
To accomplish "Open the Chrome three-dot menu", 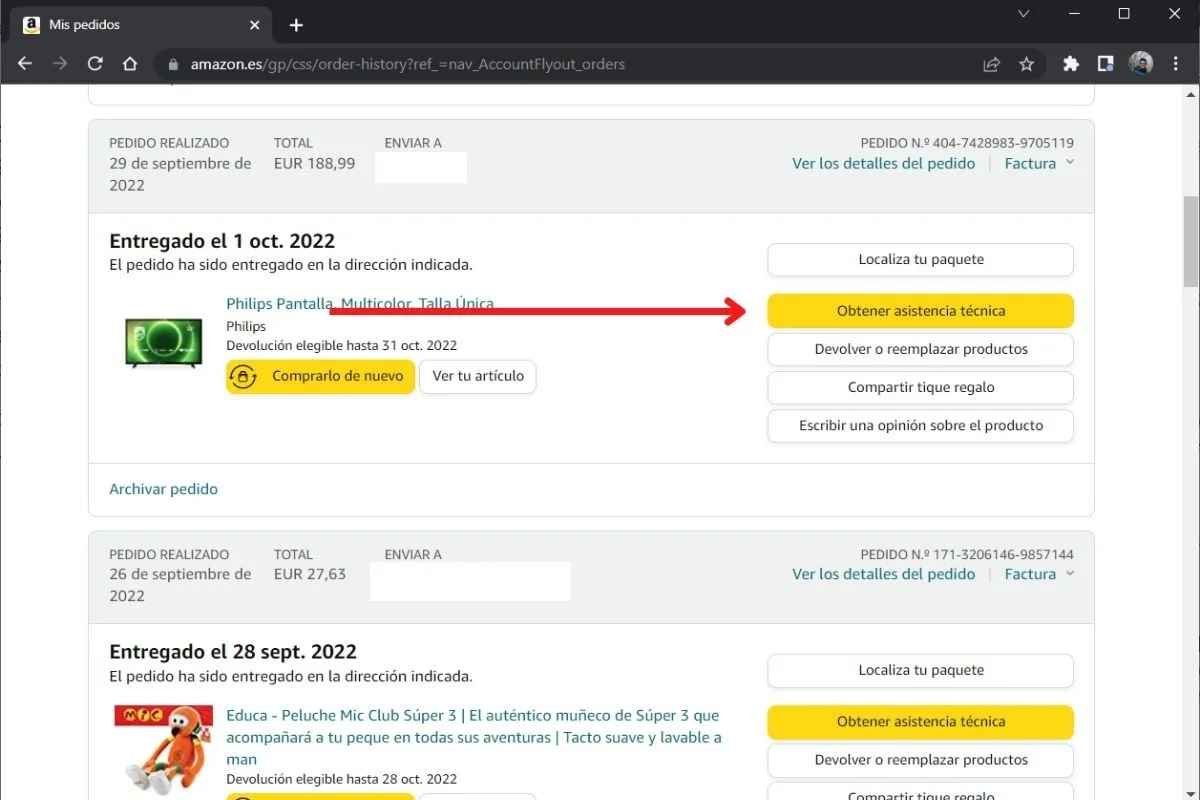I will click(x=1176, y=64).
